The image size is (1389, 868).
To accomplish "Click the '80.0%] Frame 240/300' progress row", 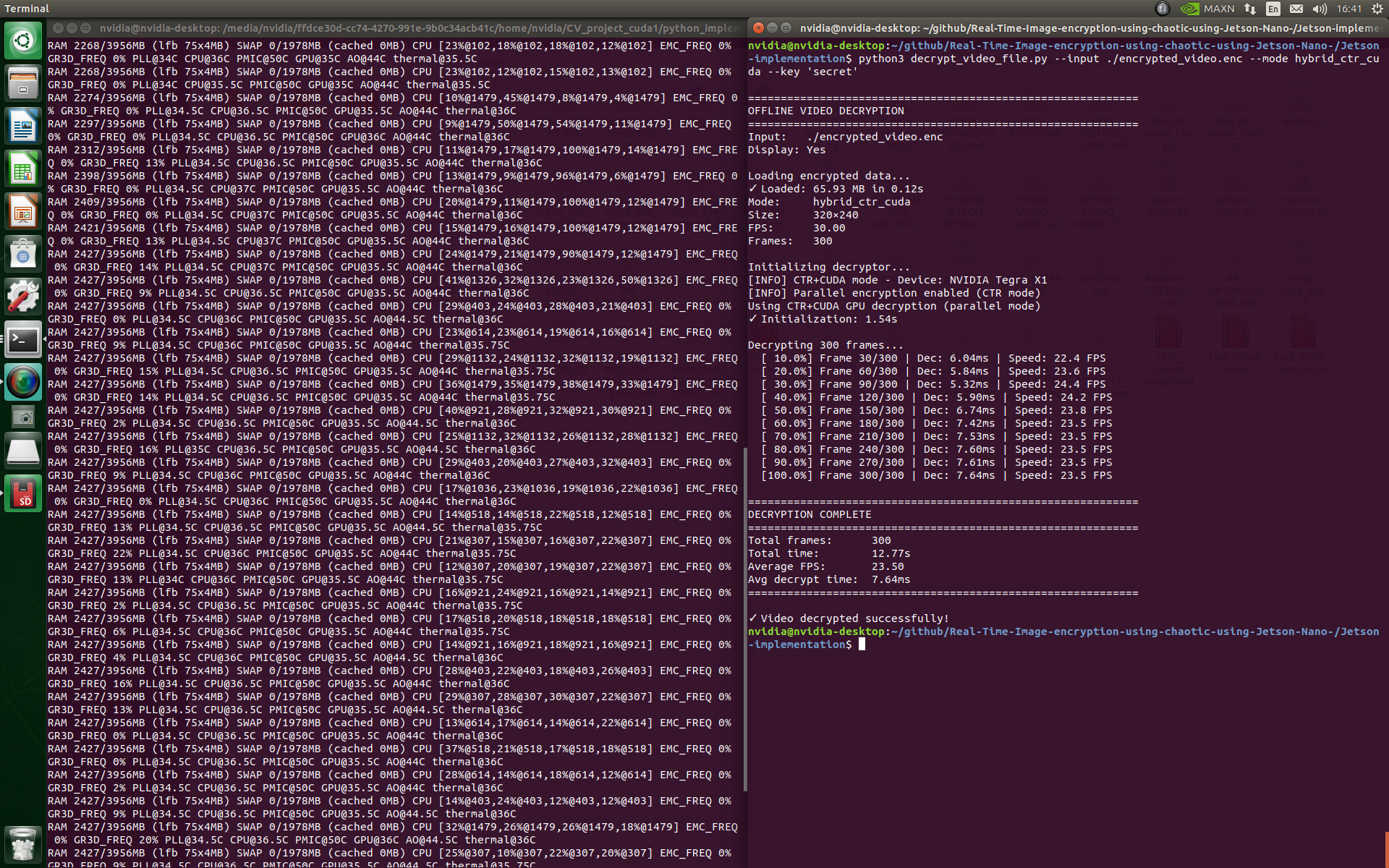I will 936,449.
